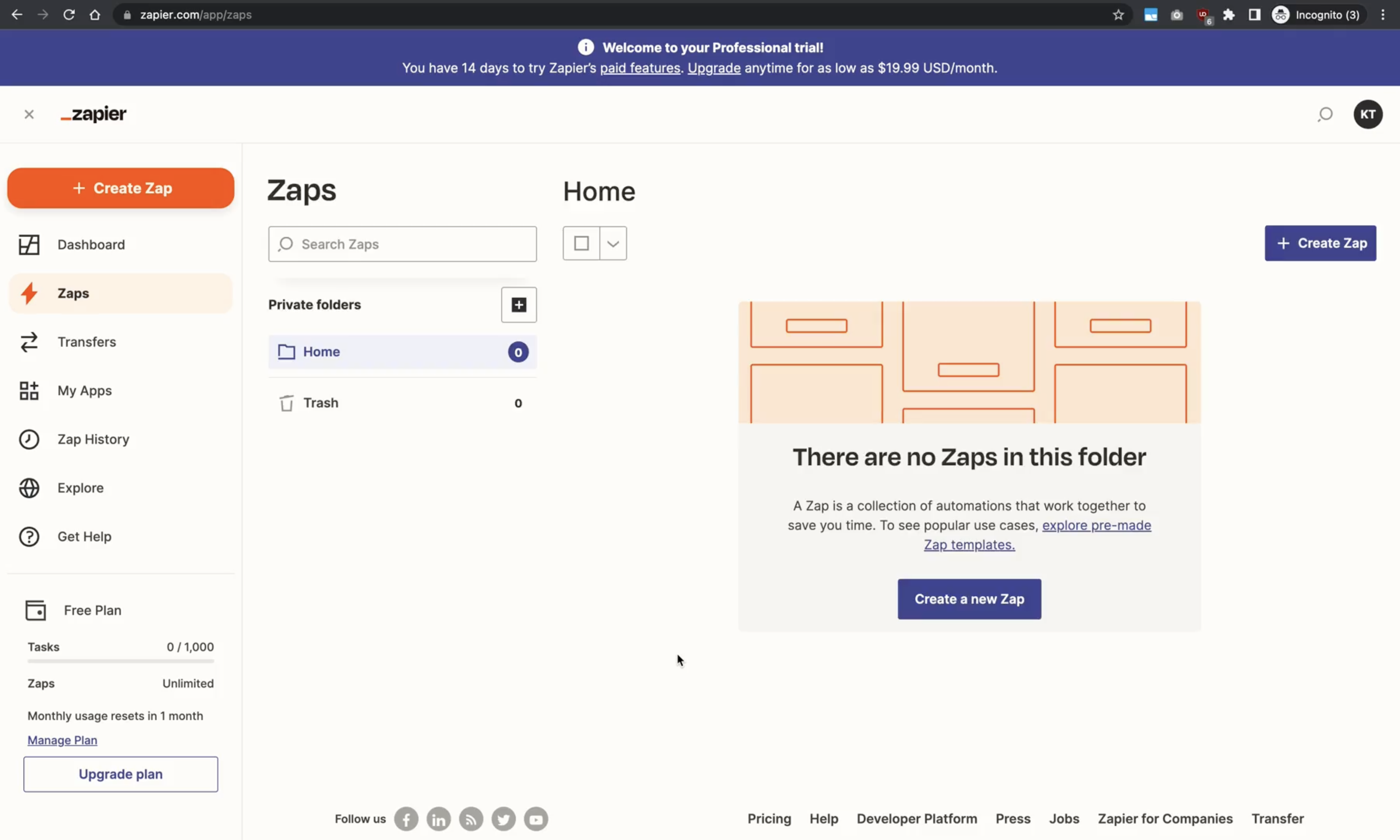Go back with the browser back arrow
1400x840 pixels.
pos(17,15)
